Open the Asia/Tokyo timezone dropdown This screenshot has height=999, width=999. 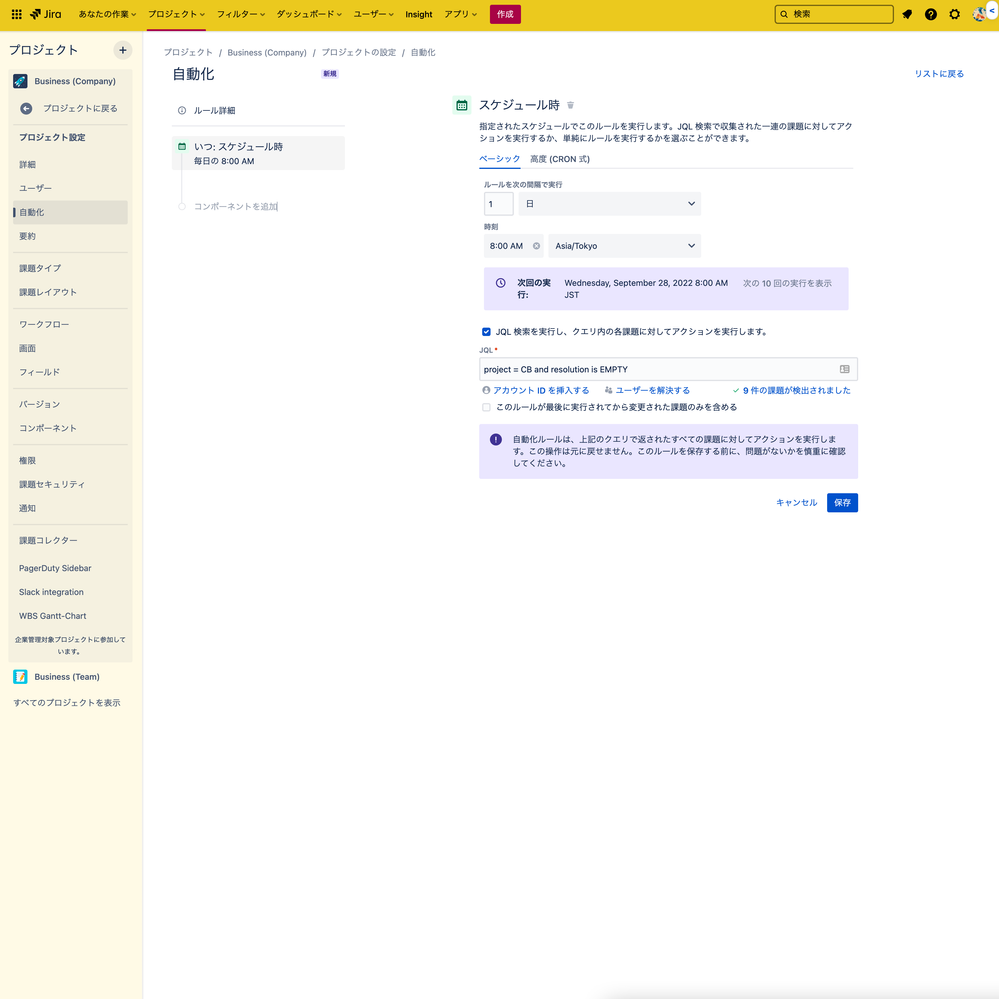click(x=692, y=245)
